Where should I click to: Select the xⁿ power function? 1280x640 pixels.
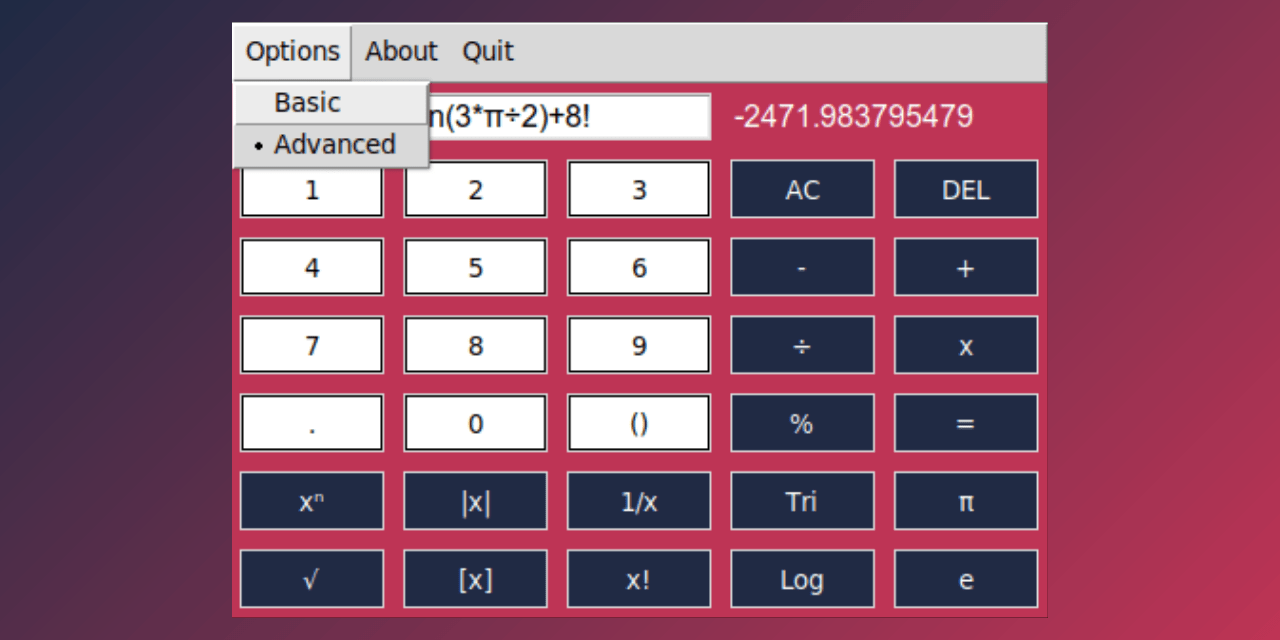[311, 501]
